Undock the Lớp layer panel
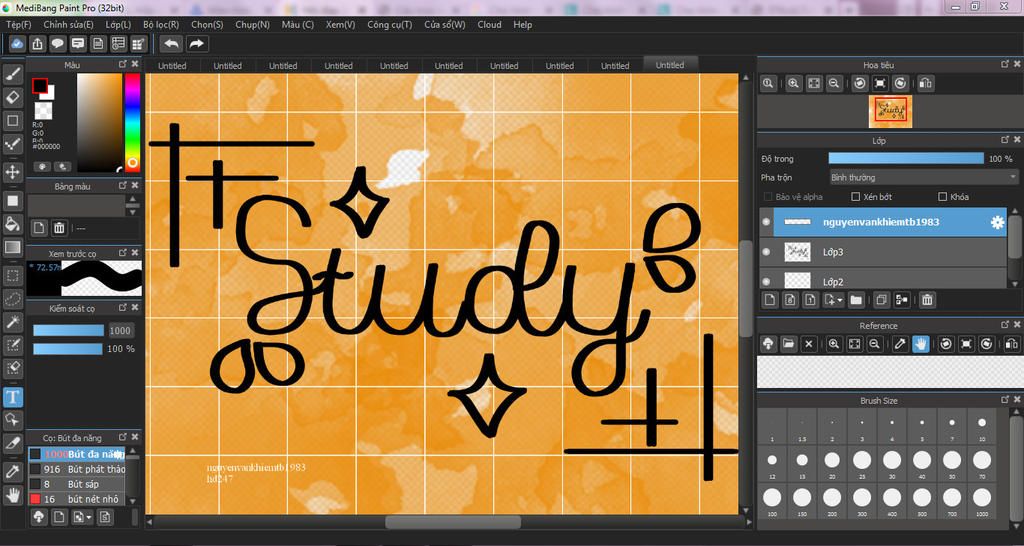 coord(1005,140)
